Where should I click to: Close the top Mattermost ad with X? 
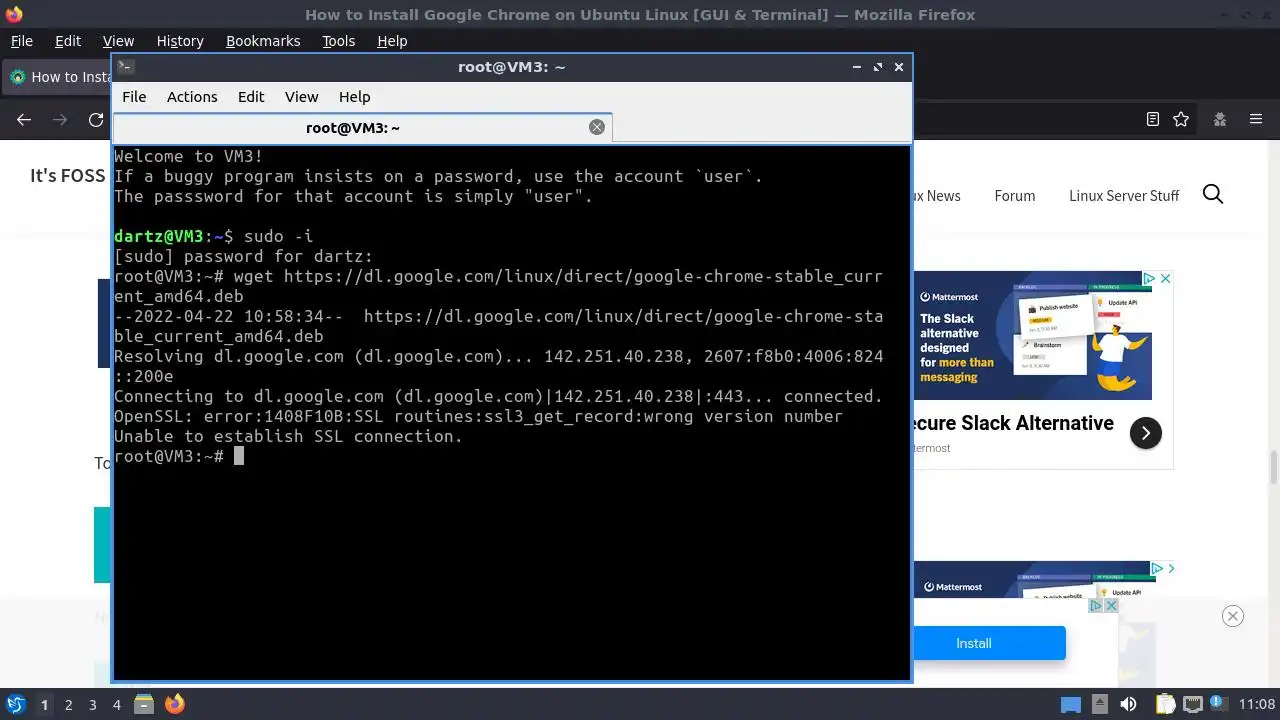1165,279
